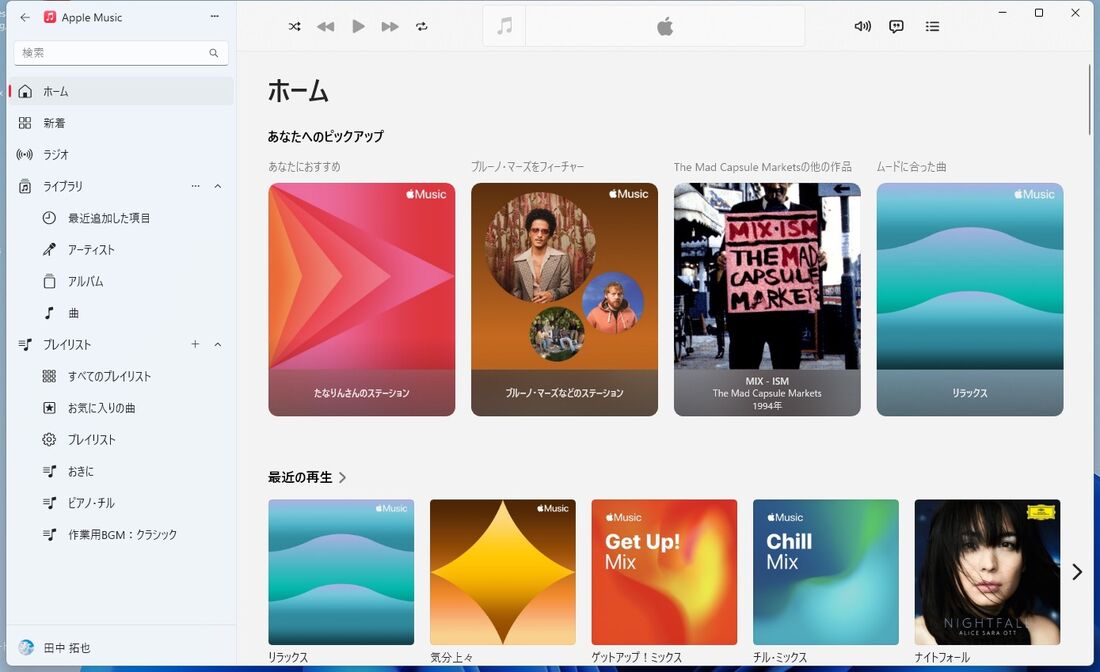Skip to the previous track

pyautogui.click(x=326, y=27)
